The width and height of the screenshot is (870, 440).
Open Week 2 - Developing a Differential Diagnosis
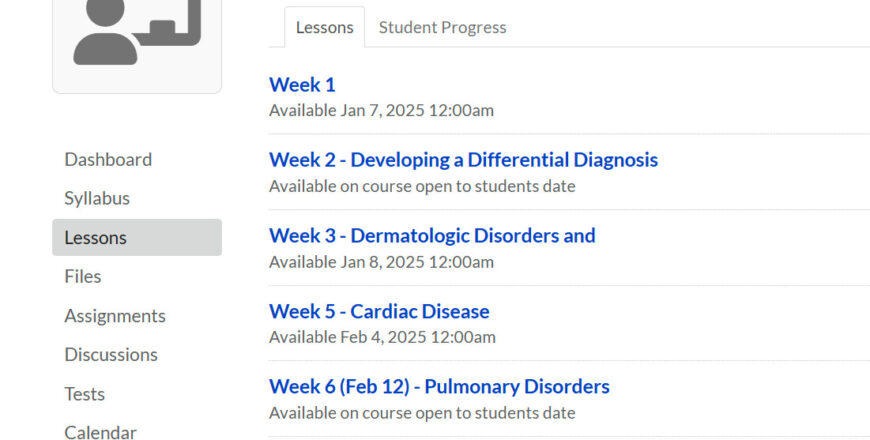click(463, 160)
